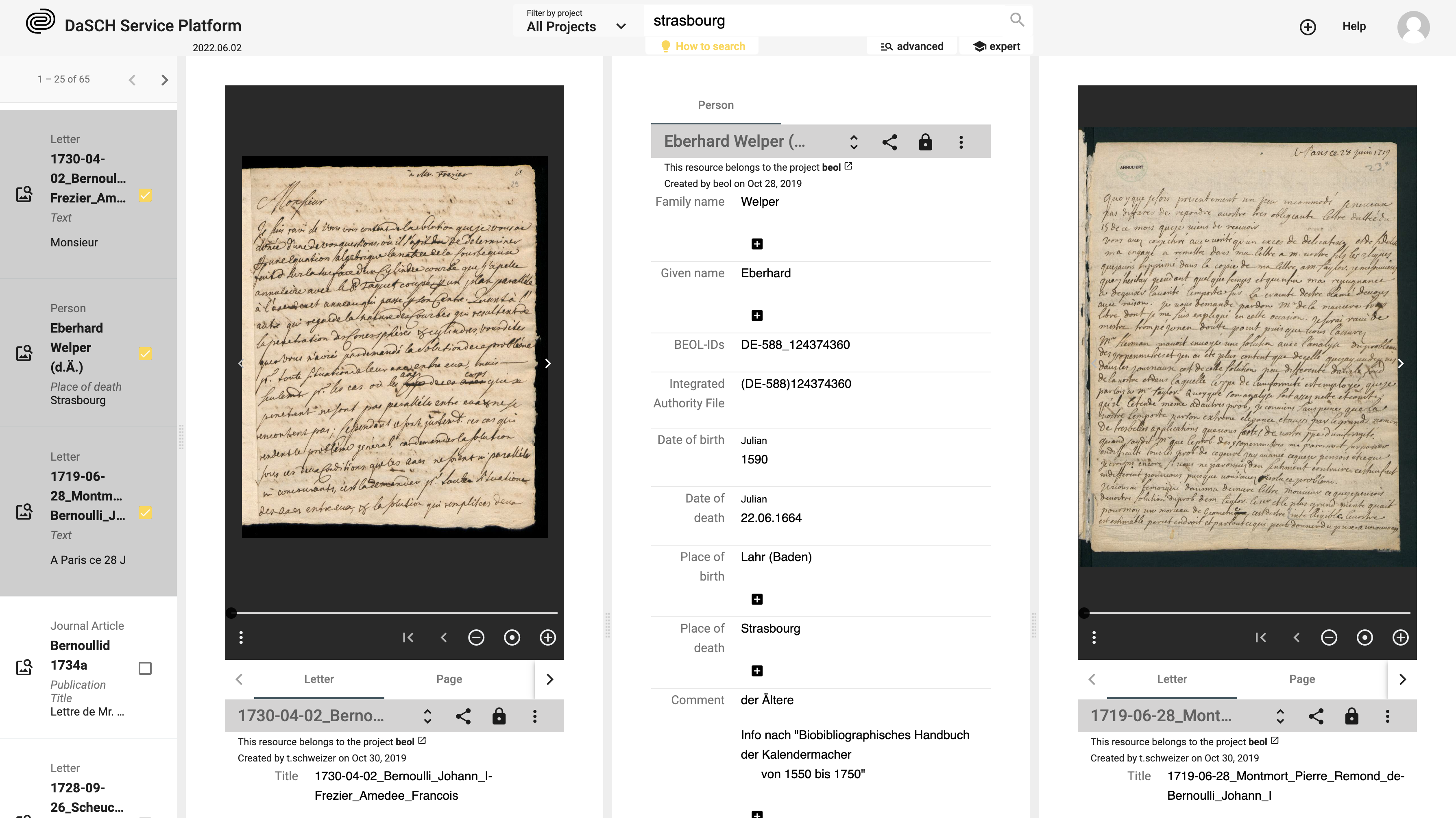This screenshot has width=1456, height=818.
Task: Share the 1730-04-02_Berno letter
Action: pyautogui.click(x=464, y=716)
